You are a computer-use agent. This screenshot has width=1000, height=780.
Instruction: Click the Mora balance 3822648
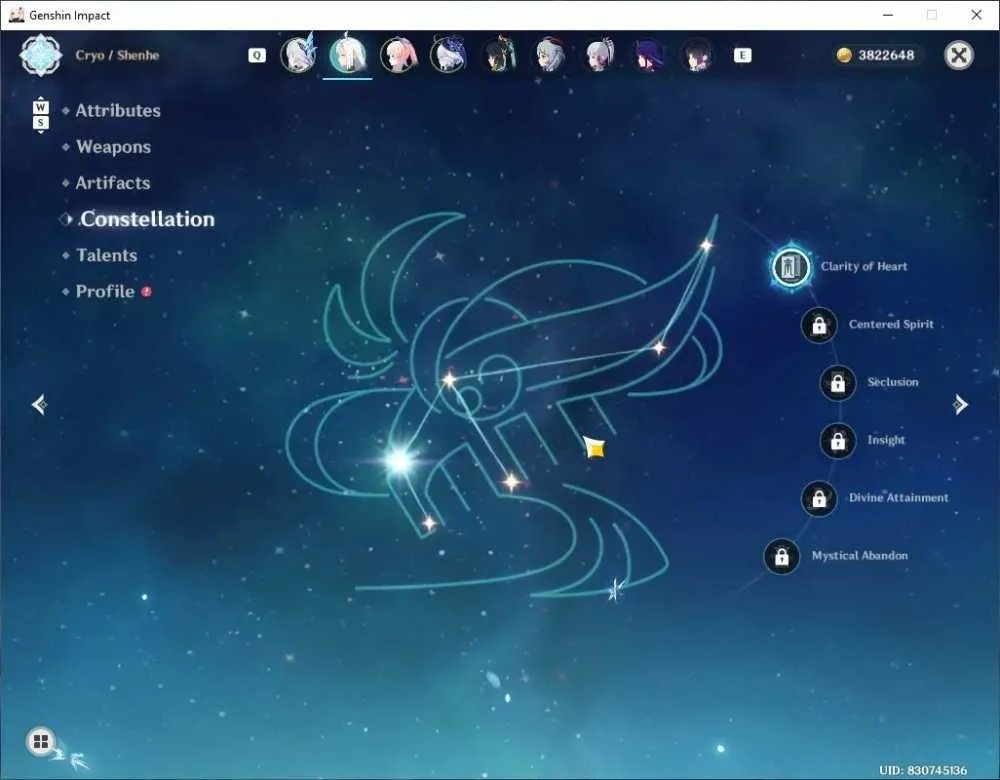(886, 55)
